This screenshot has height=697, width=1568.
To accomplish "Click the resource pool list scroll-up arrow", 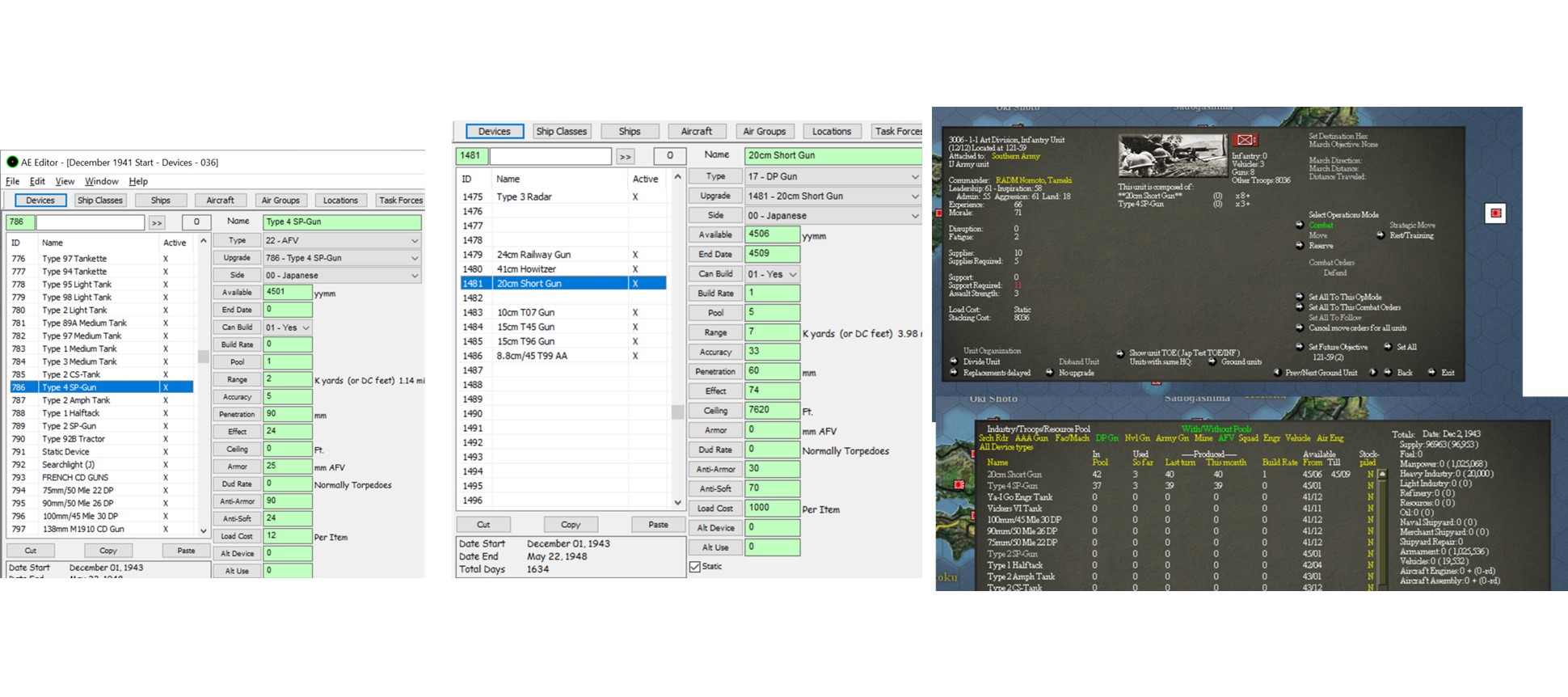I will click(x=1382, y=475).
